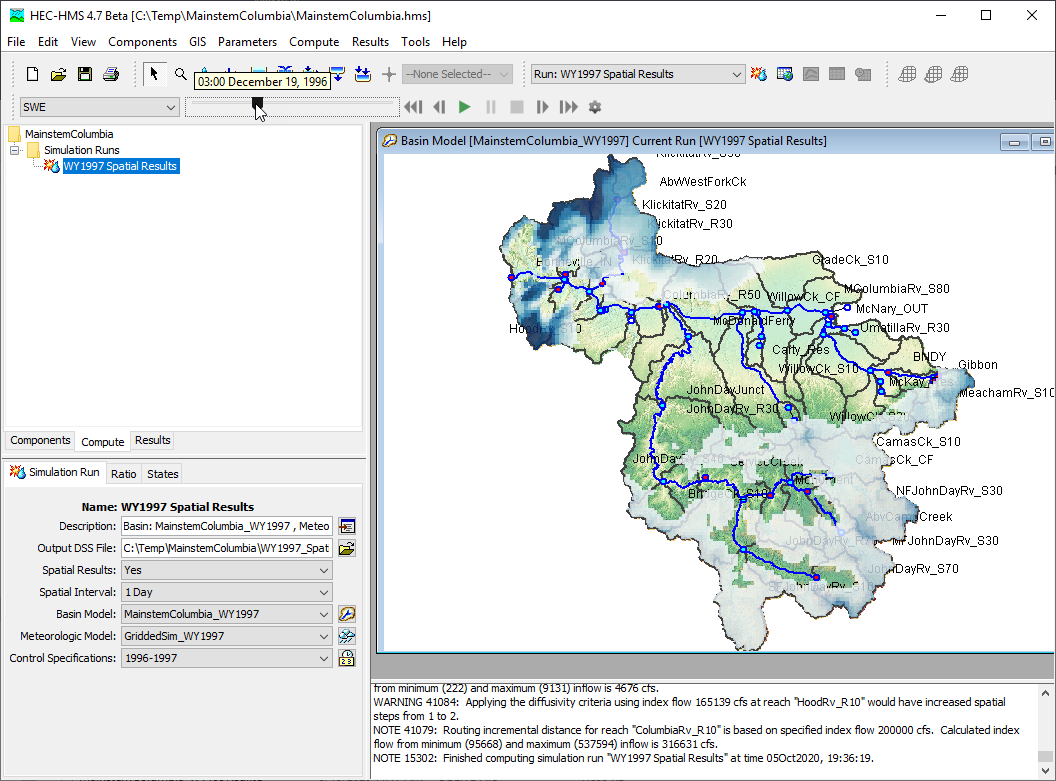Click the Basin Model editor icon
Screen dimensions: 1056x781
[x=347, y=614]
